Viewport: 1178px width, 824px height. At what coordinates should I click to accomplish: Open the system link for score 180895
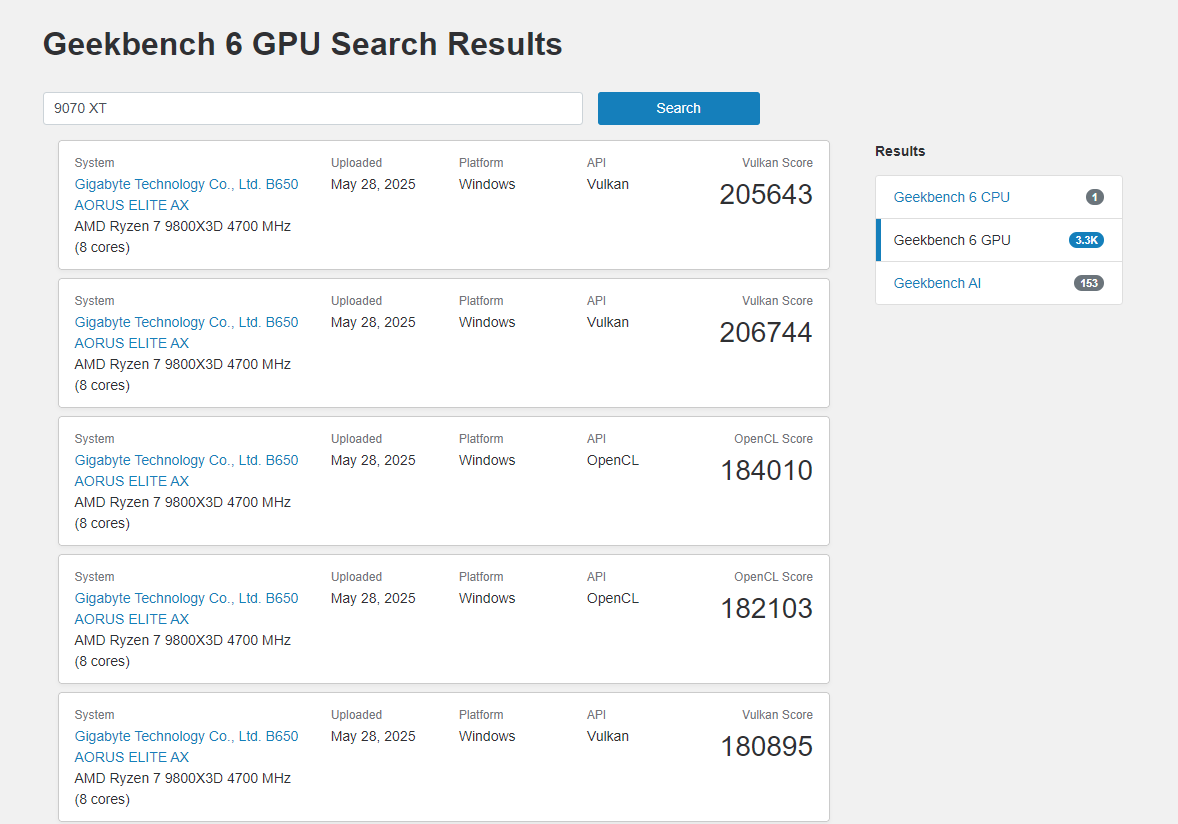pos(186,747)
